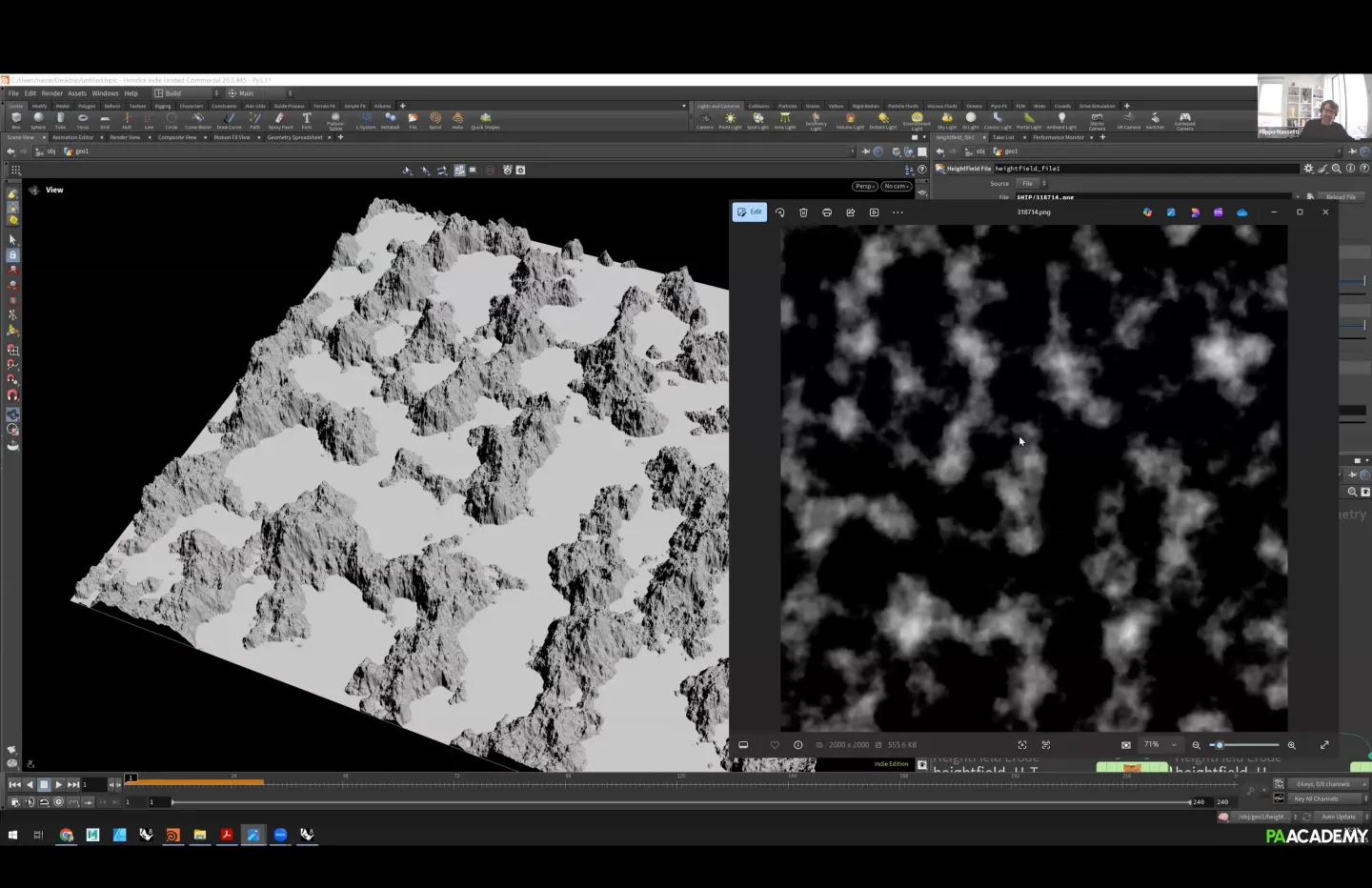The image size is (1372, 888).
Task: Click the Print icon in Photos viewer
Action: 827,212
